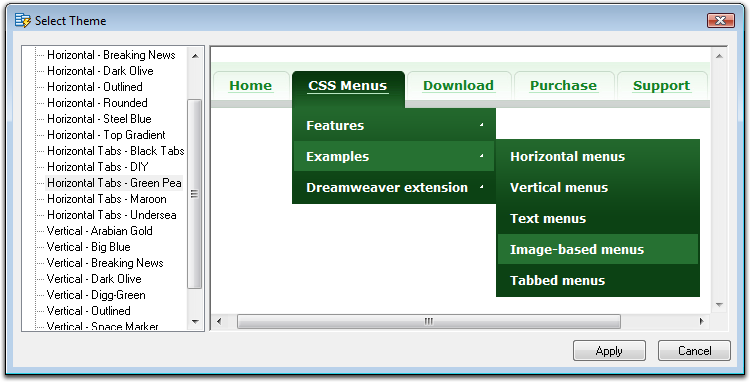Image resolution: width=750 pixels, height=384 pixels.
Task: Pick Vertical - Space Marker theme
Action: click(x=102, y=326)
